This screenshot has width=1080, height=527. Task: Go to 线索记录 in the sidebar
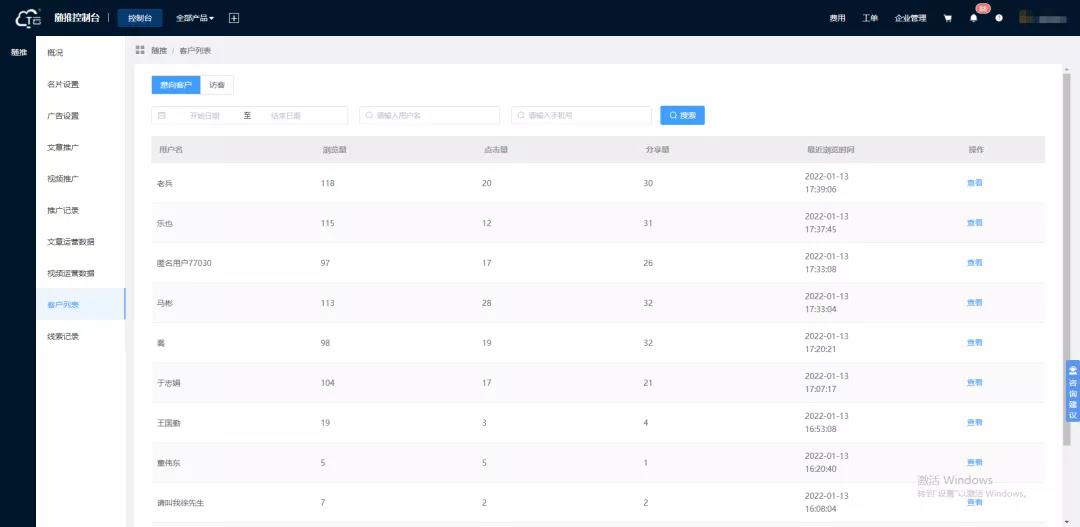click(x=63, y=336)
